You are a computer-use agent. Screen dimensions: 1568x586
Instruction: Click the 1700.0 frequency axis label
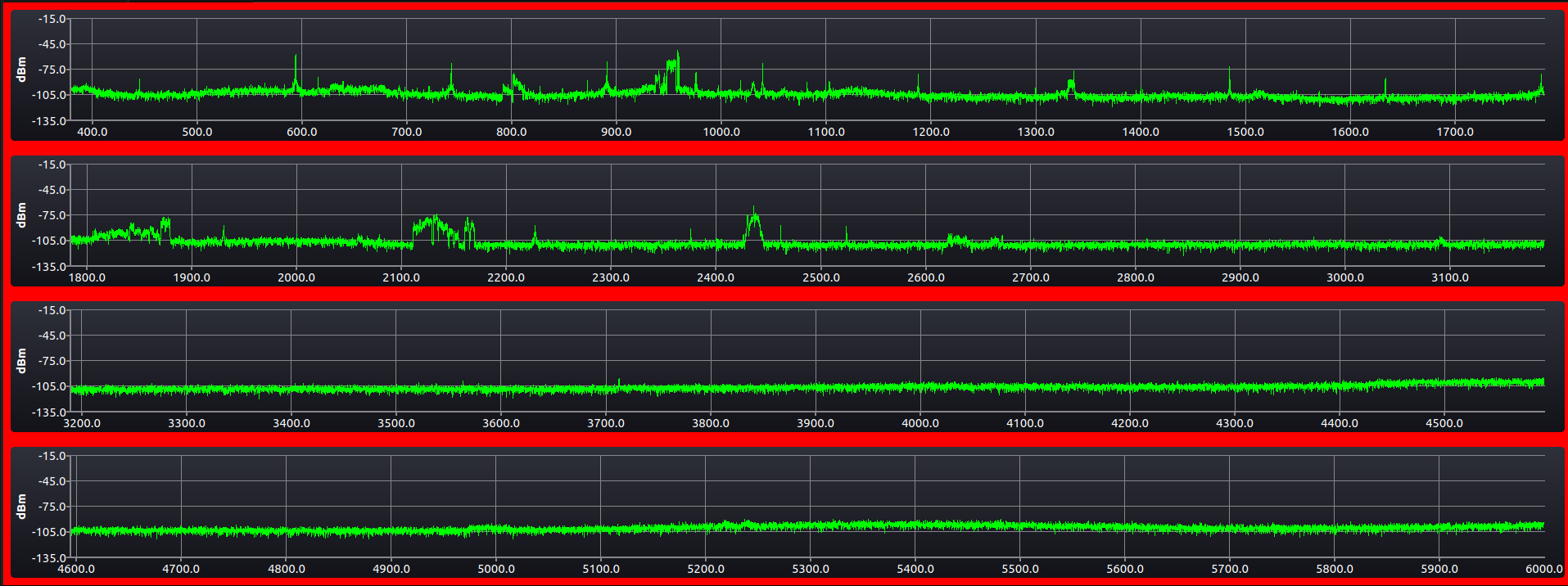1455,132
